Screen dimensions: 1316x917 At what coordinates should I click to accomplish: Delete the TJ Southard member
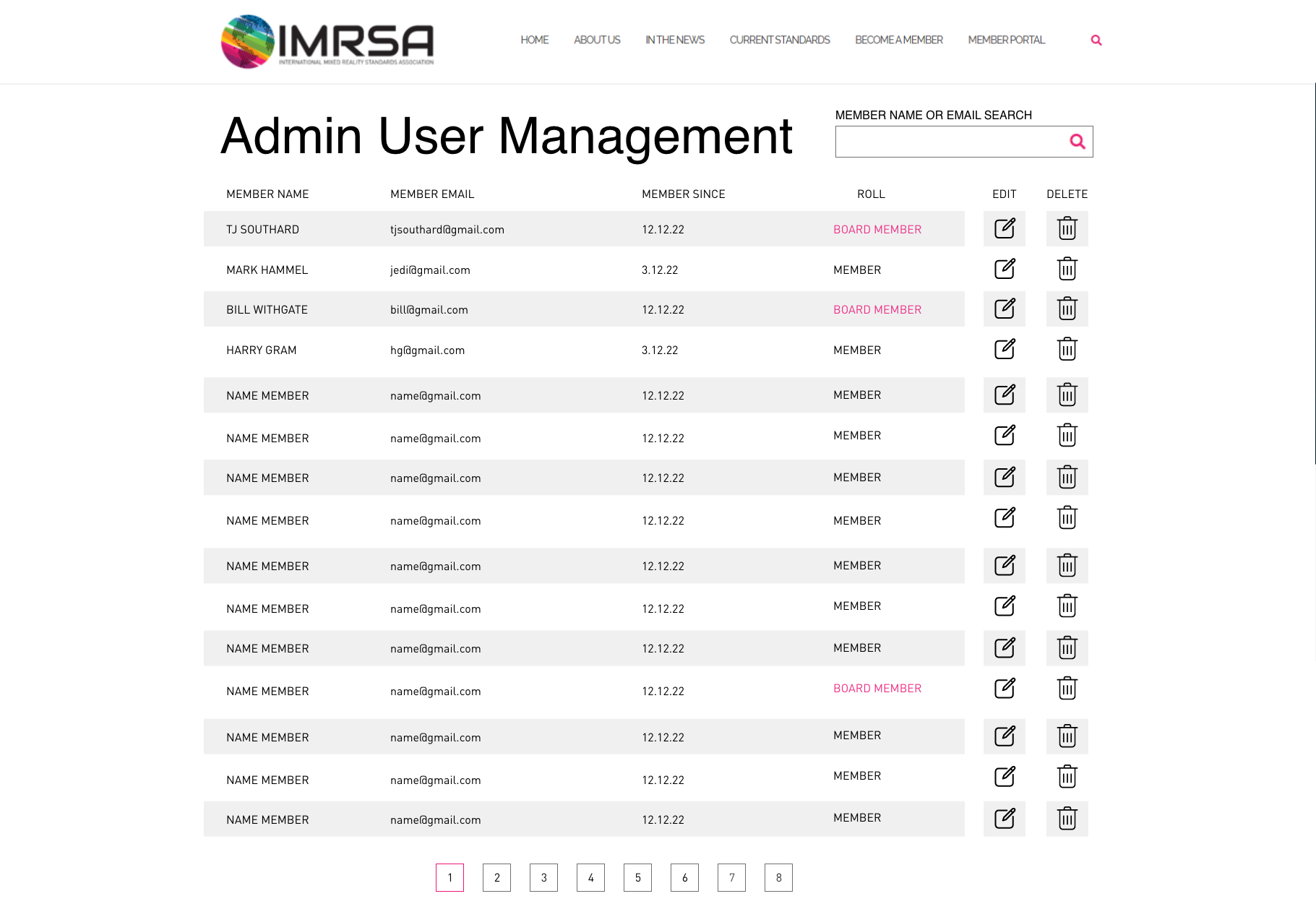1067,228
